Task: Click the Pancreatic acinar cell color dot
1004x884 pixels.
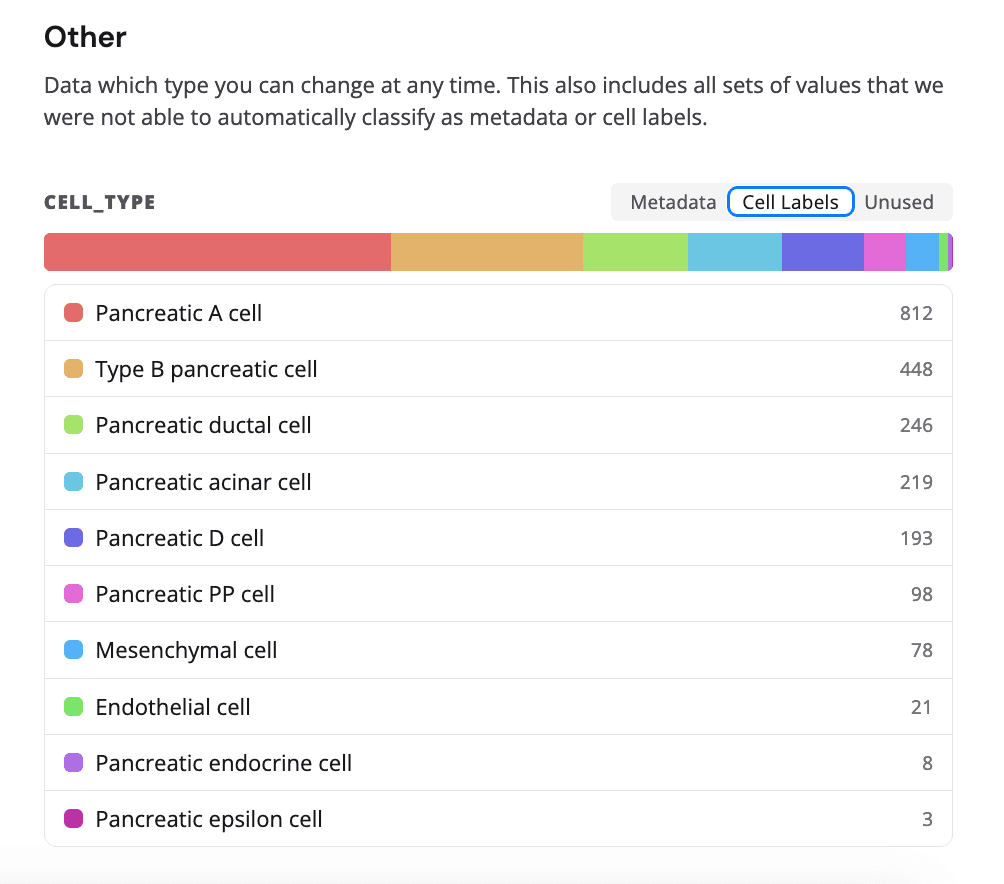Action: pyautogui.click(x=73, y=481)
